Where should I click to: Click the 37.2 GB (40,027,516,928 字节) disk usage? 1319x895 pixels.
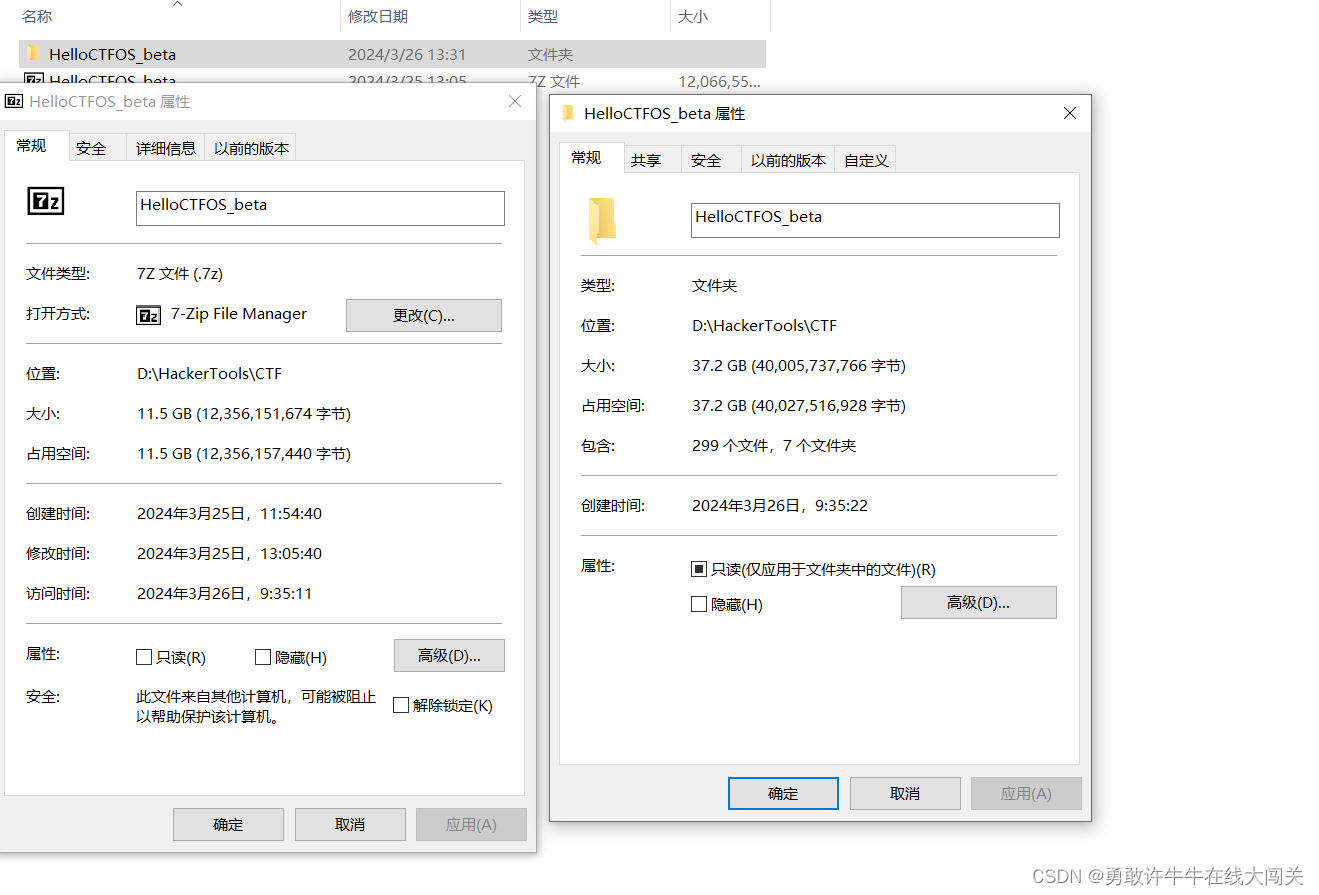[799, 406]
